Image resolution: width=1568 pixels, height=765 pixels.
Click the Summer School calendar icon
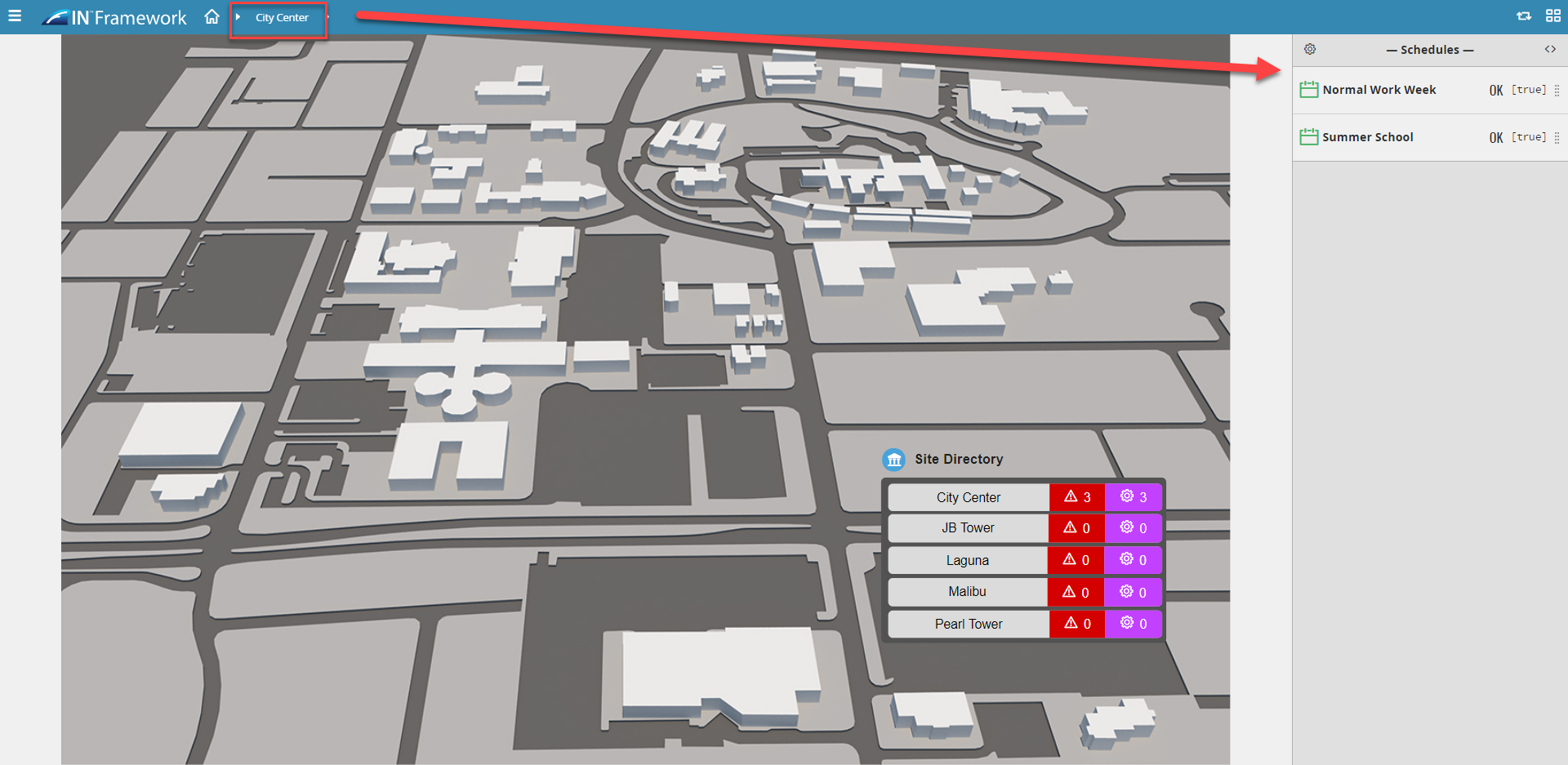coord(1308,136)
